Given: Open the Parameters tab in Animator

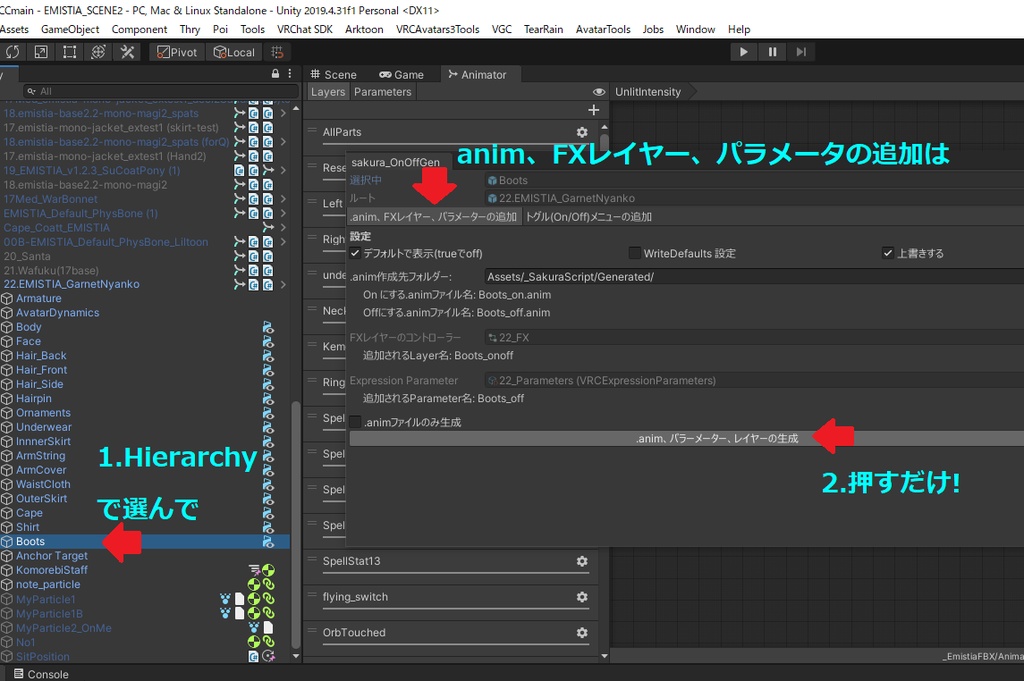Looking at the screenshot, I should [383, 92].
